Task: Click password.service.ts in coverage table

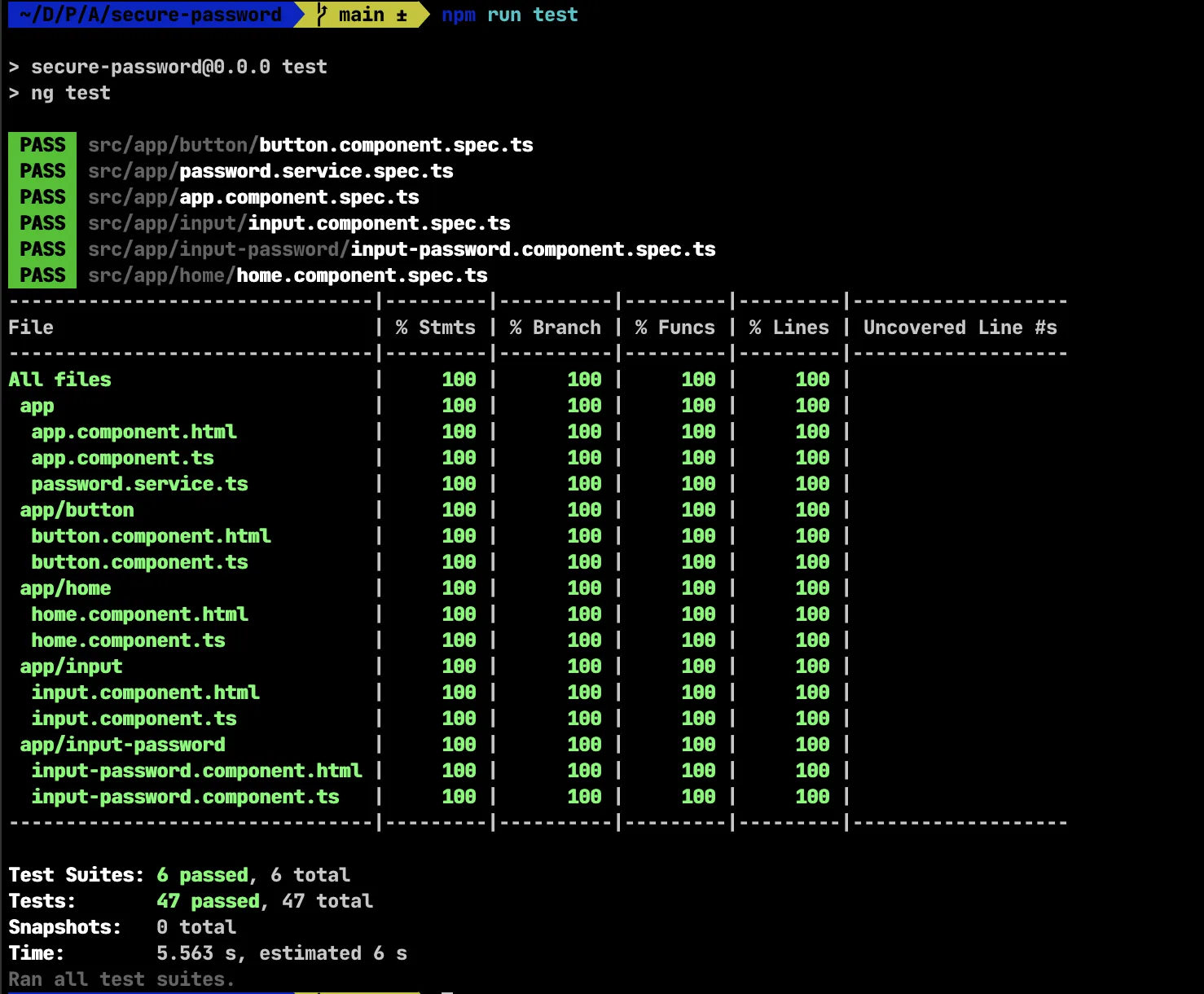Action: 139,484
